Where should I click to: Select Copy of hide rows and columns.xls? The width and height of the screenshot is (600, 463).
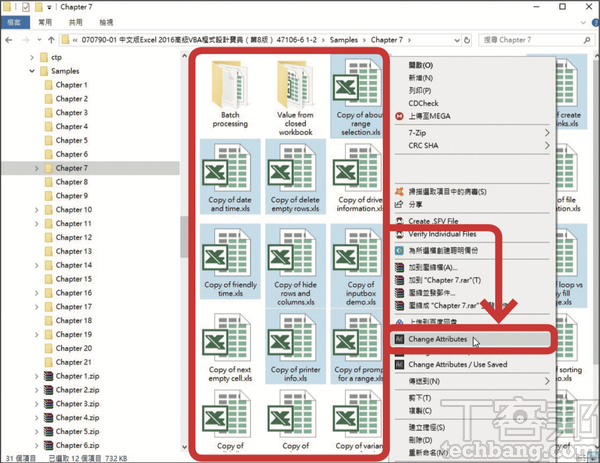click(x=295, y=266)
